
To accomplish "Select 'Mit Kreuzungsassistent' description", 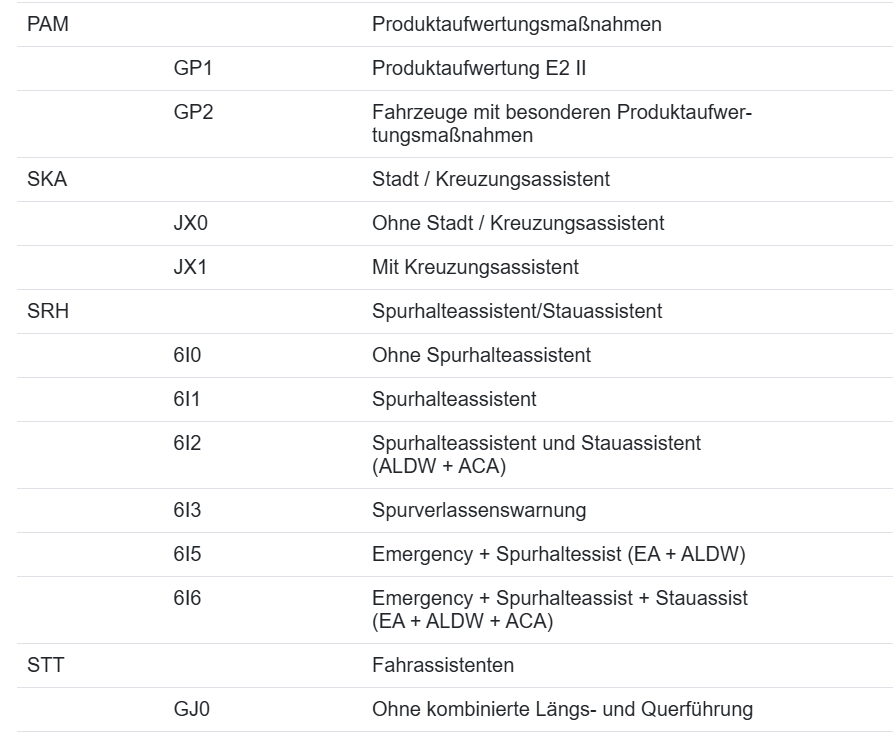I will pos(476,267).
